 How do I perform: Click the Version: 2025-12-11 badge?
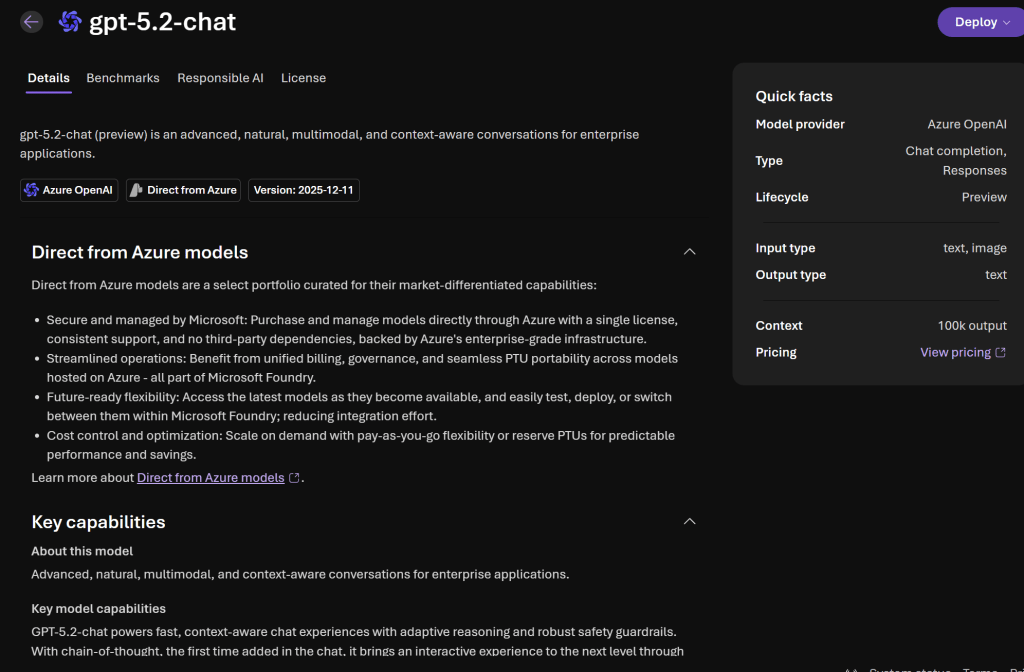(x=303, y=190)
